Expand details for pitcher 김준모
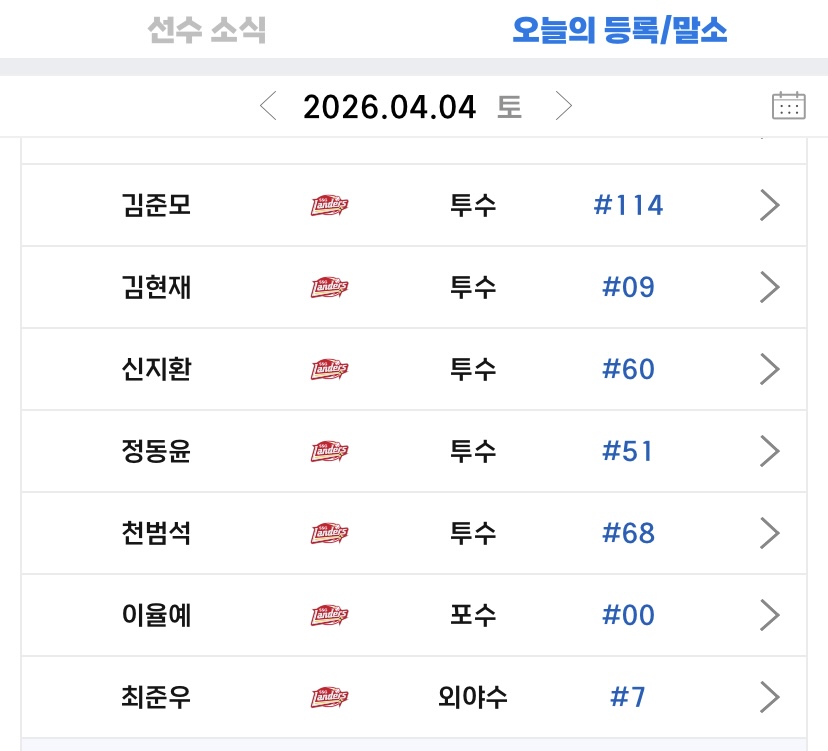Image resolution: width=828 pixels, height=751 pixels. (x=770, y=204)
